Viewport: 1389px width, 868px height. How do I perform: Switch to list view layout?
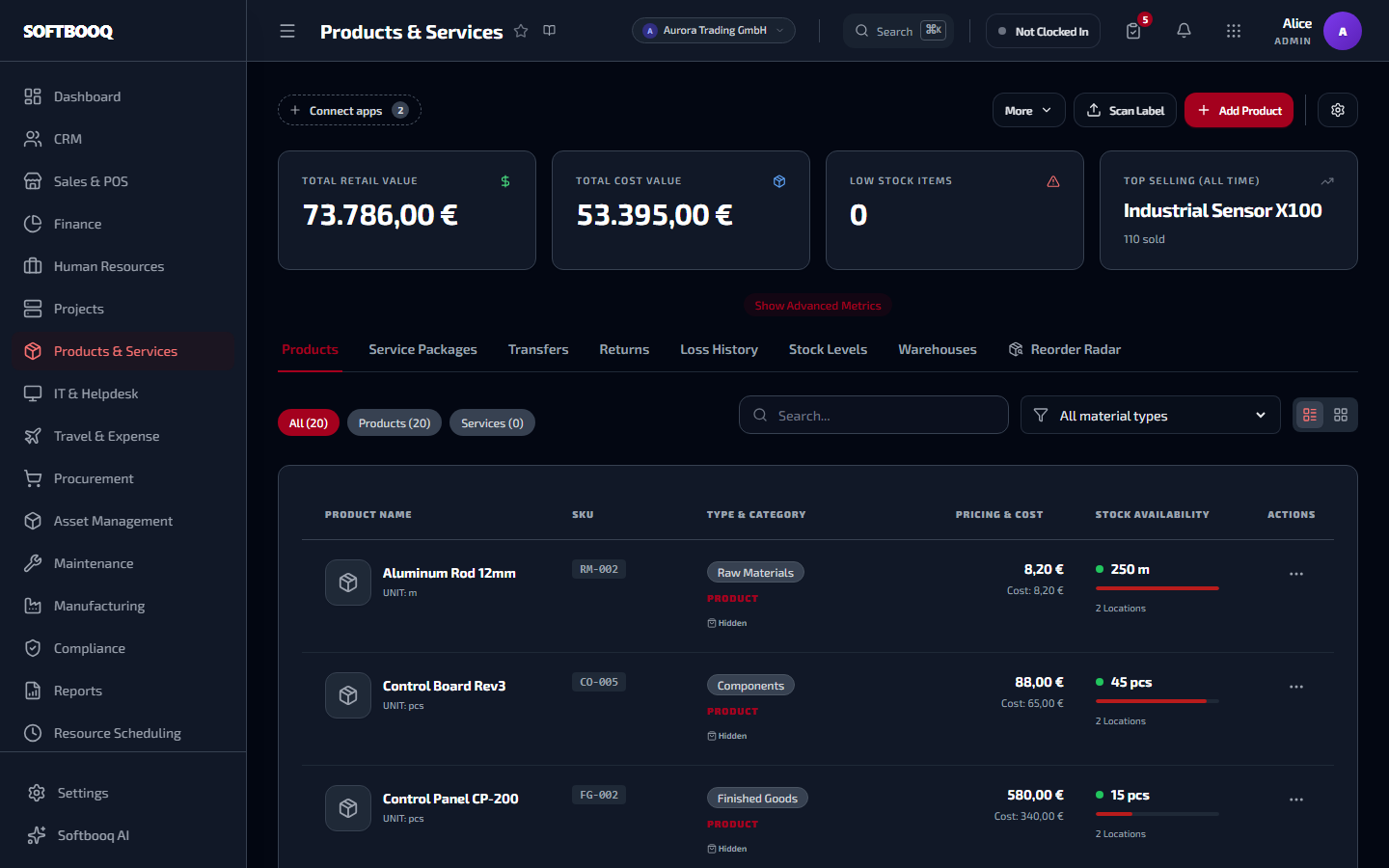[1310, 415]
